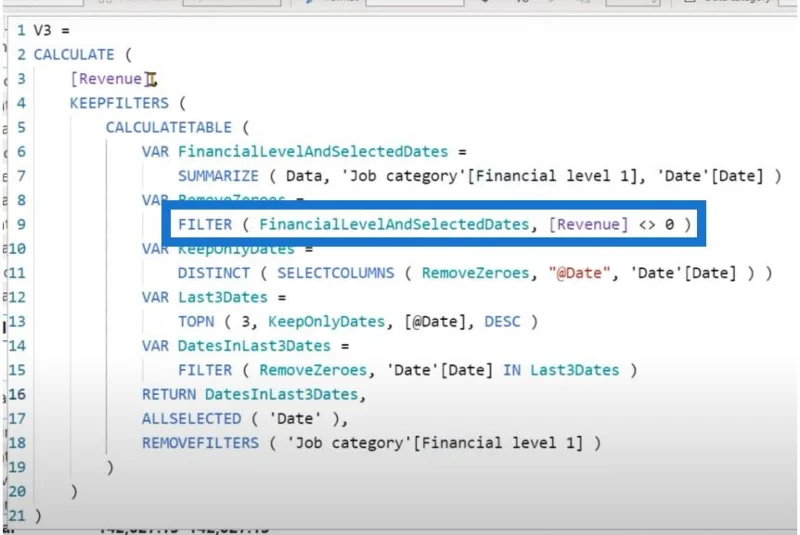Select SELECTCOLUMNS on line 11
Screen dimensions: 800x535
[x=336, y=273]
